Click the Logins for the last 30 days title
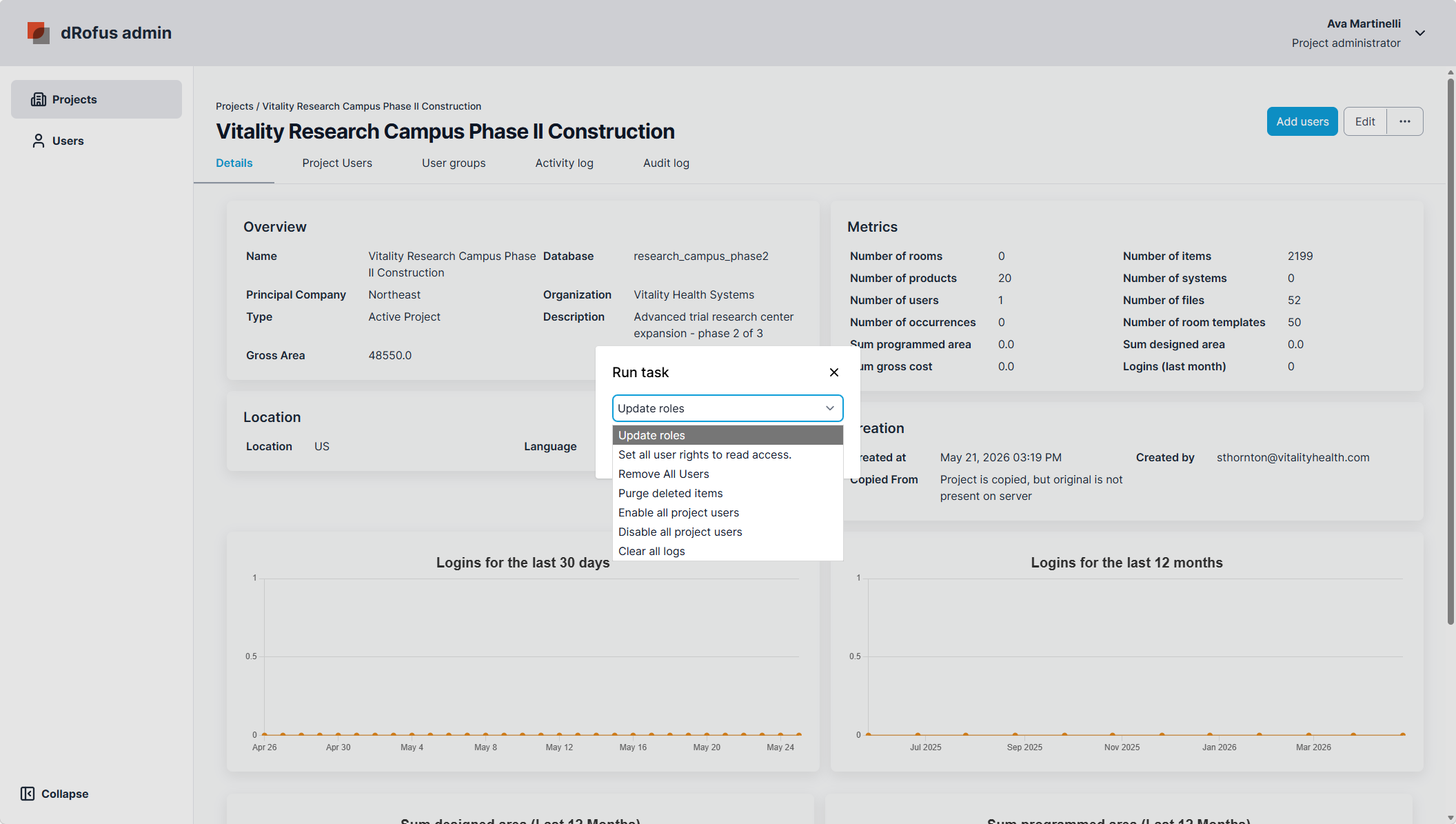Screen dimensions: 1456x824 pyautogui.click(x=523, y=563)
